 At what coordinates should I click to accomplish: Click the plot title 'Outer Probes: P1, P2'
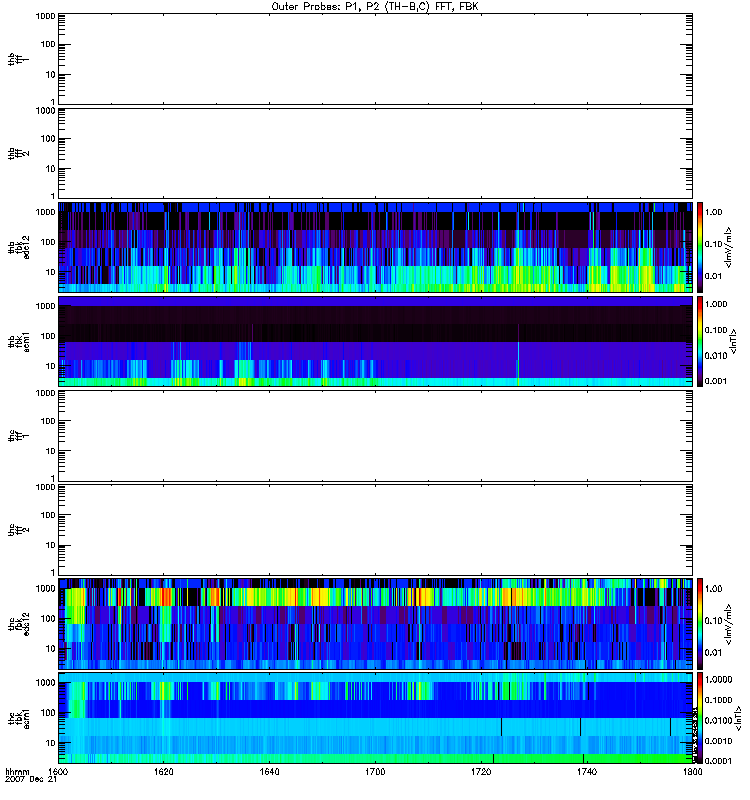pyautogui.click(x=375, y=6)
